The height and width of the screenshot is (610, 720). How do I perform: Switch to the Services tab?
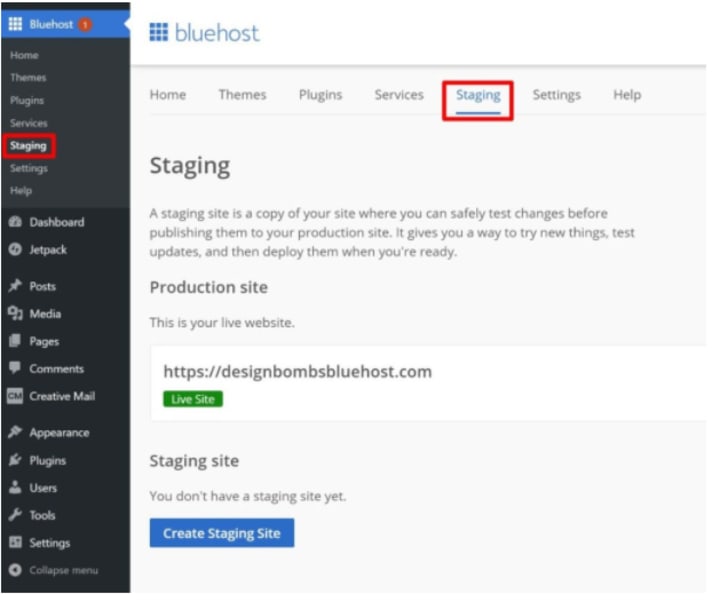pyautogui.click(x=399, y=95)
